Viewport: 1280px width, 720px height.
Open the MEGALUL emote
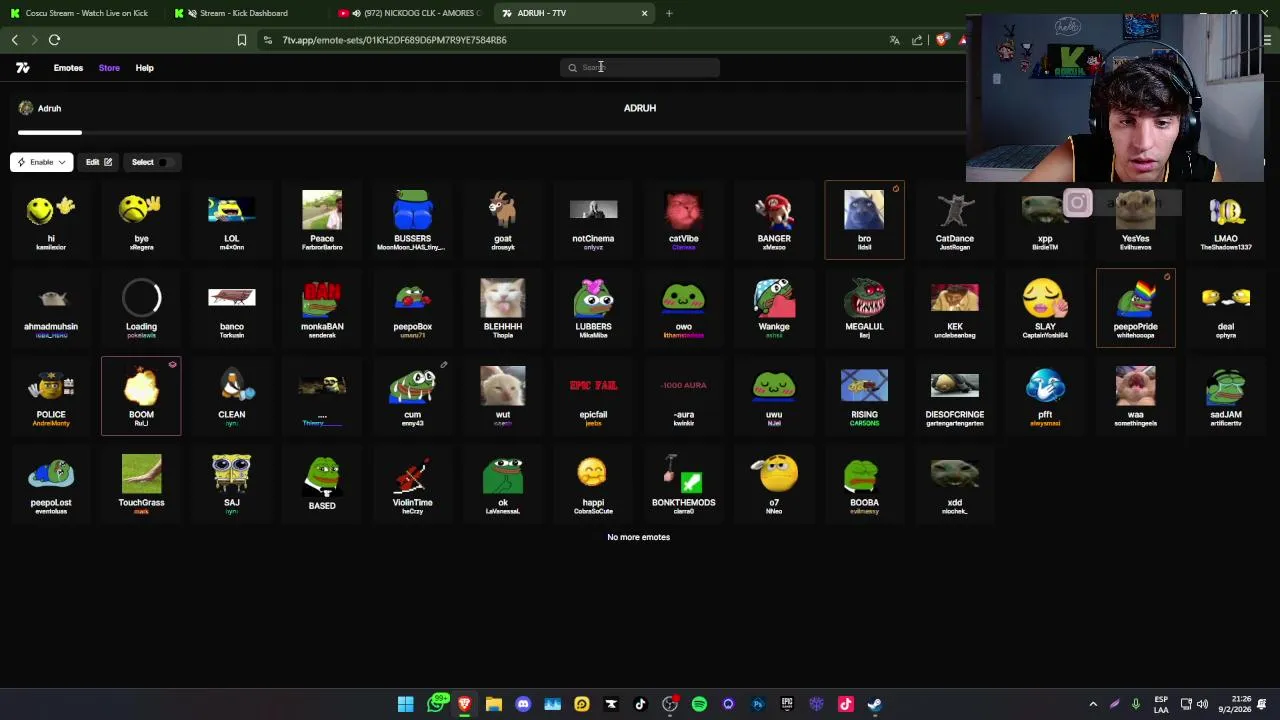click(x=864, y=308)
